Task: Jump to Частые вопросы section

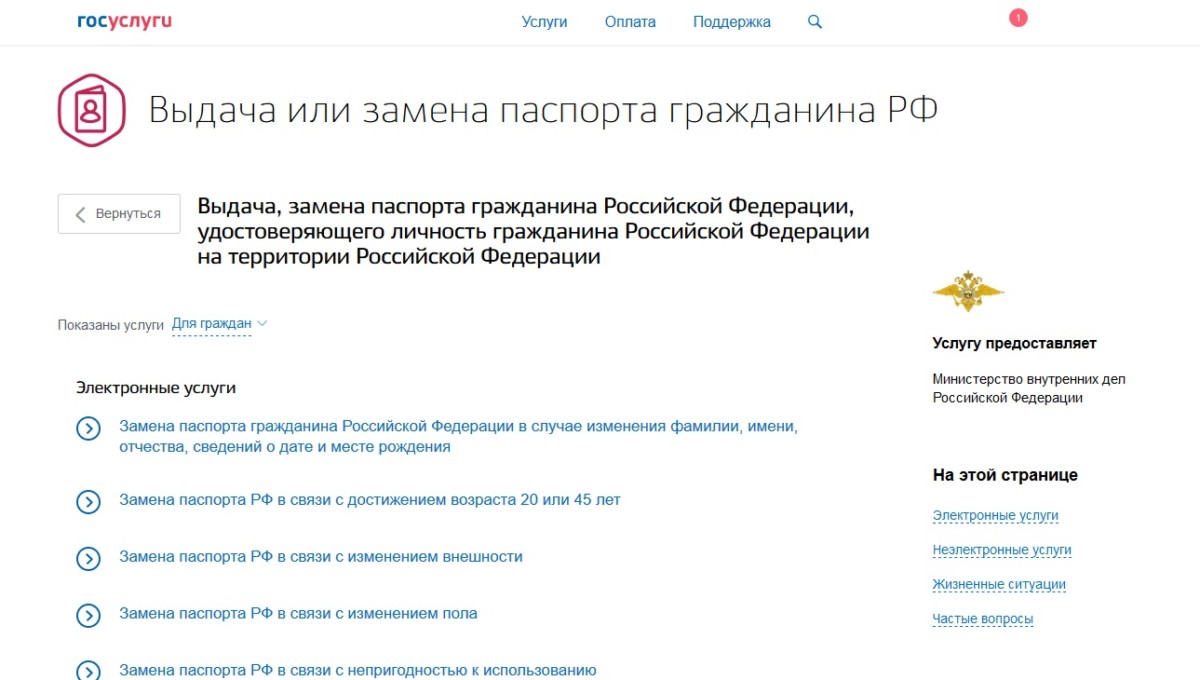Action: click(982, 619)
